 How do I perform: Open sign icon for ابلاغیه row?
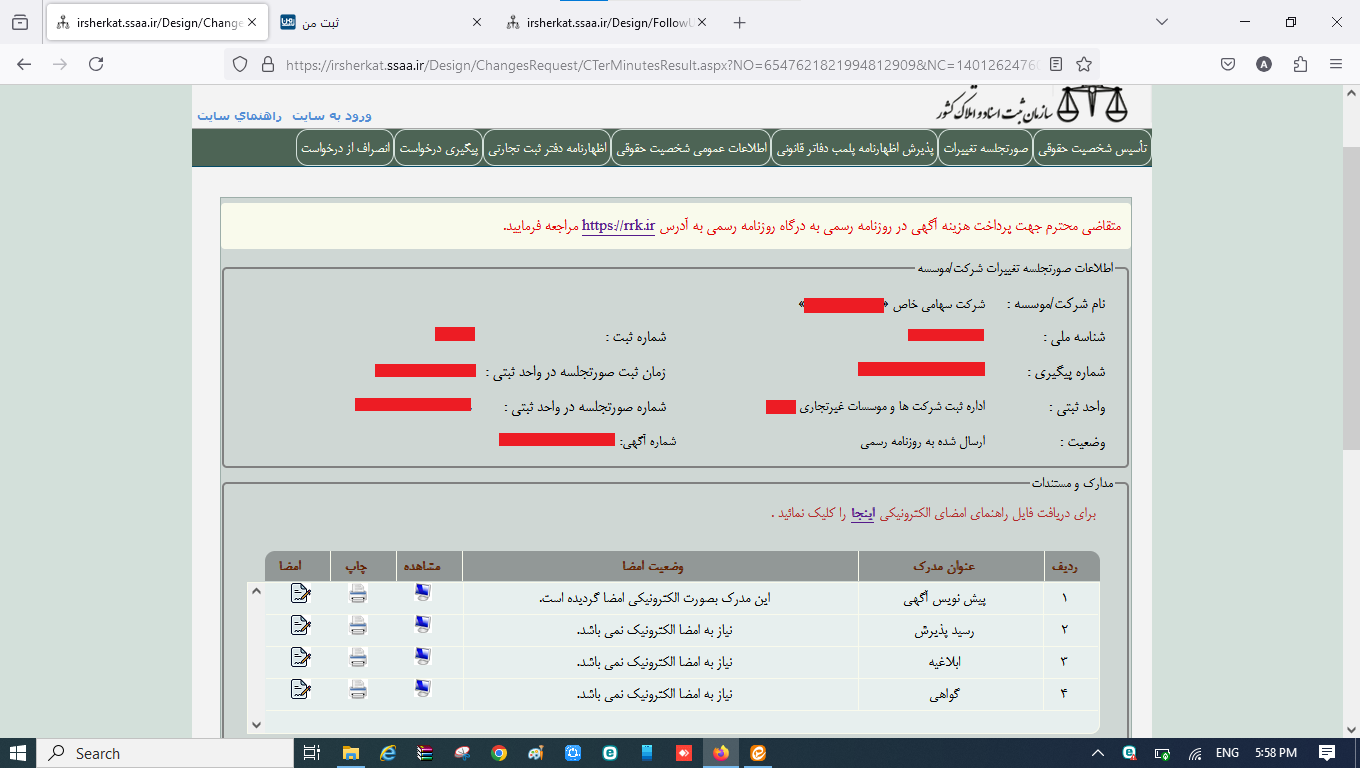point(300,657)
